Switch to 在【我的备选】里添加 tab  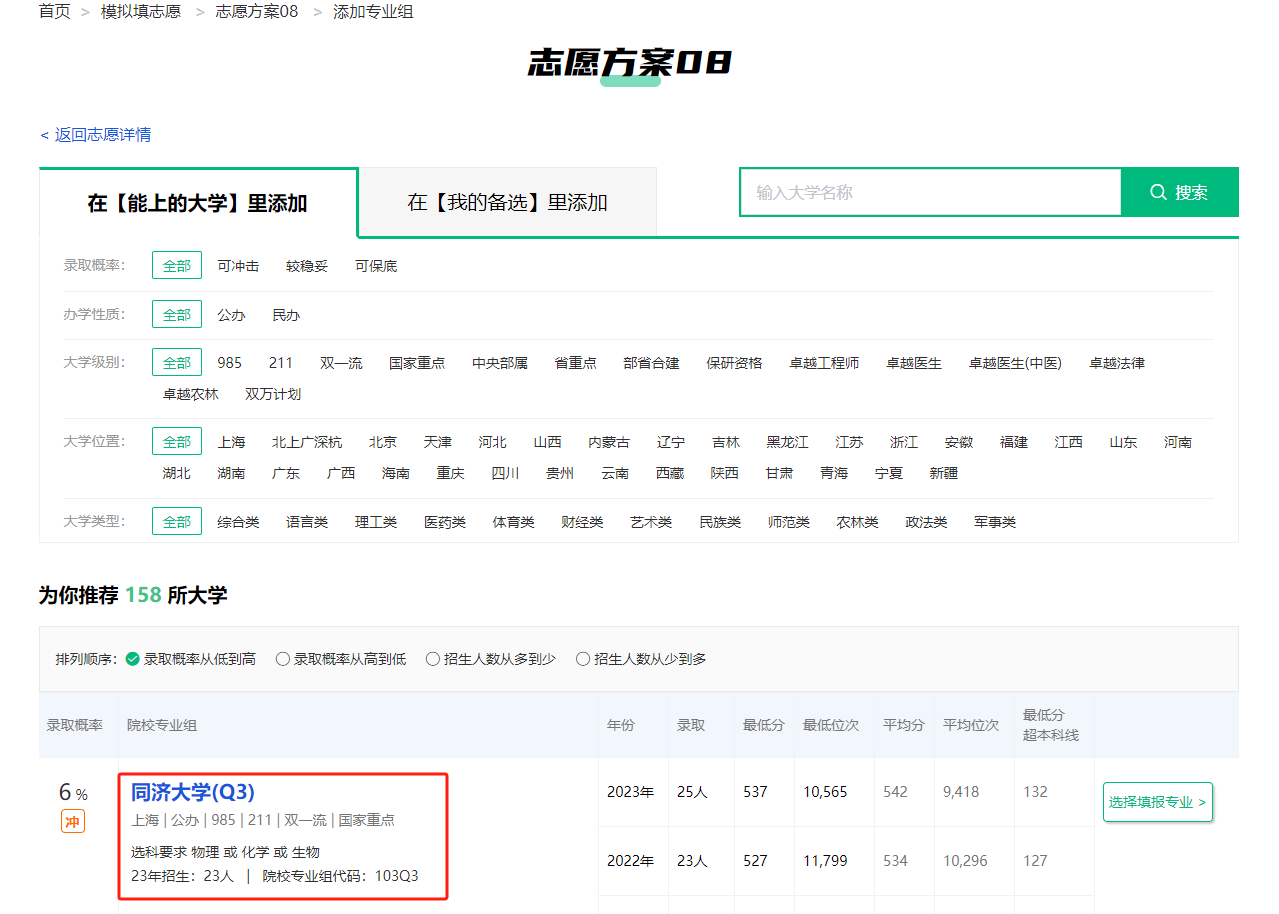(507, 203)
